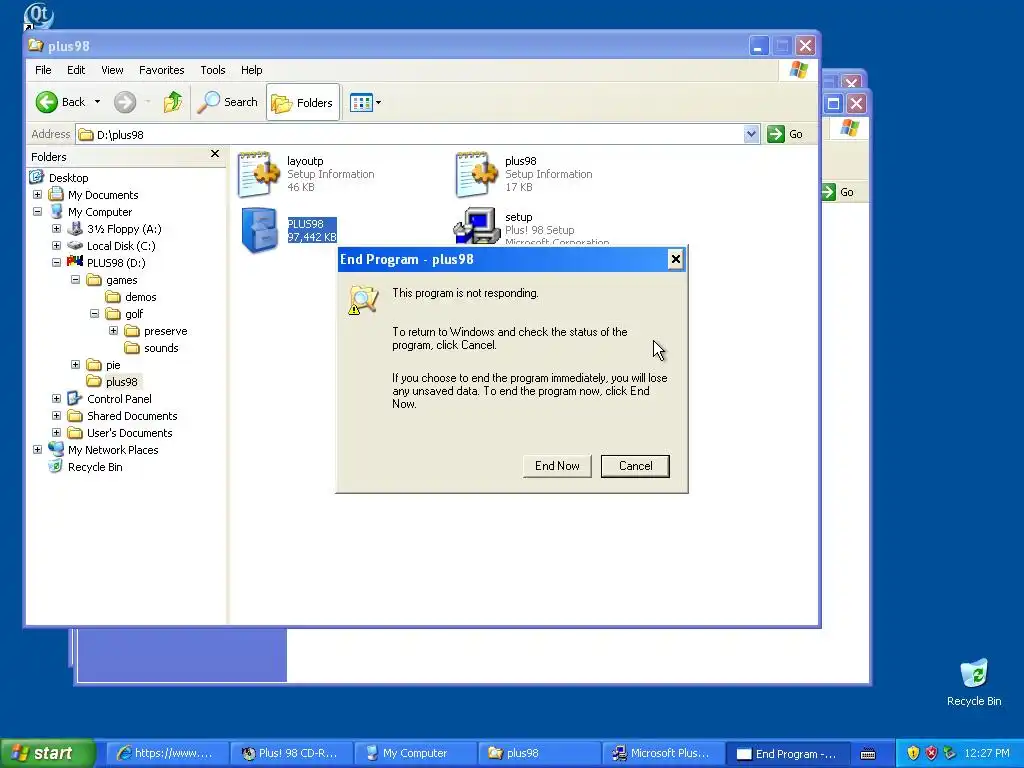The width and height of the screenshot is (1024, 768).
Task: Click Go in the background window
Action: (x=839, y=192)
